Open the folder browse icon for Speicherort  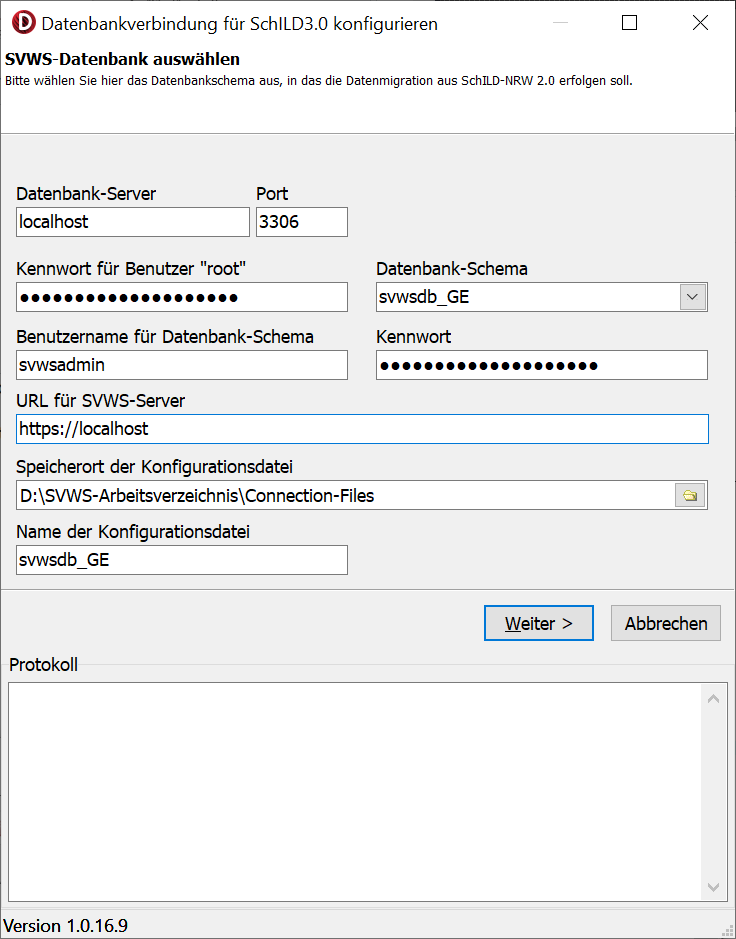[690, 495]
